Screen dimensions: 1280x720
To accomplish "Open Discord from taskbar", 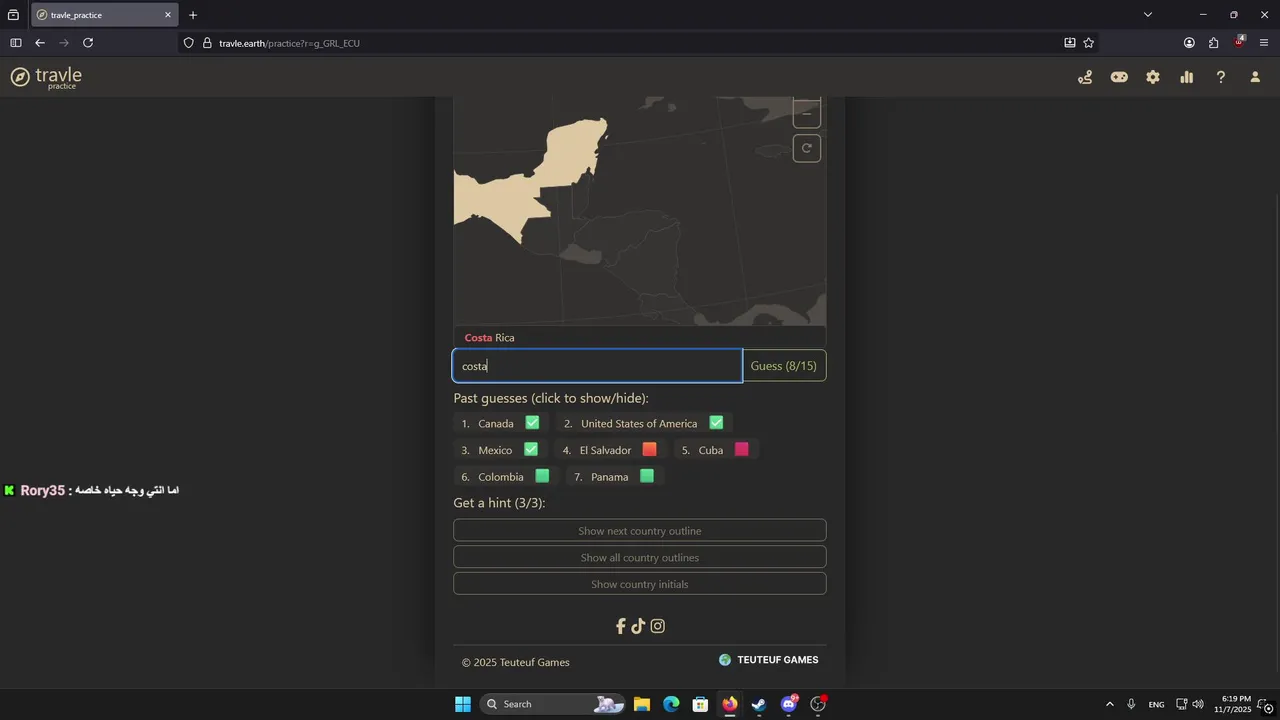I will pyautogui.click(x=789, y=704).
